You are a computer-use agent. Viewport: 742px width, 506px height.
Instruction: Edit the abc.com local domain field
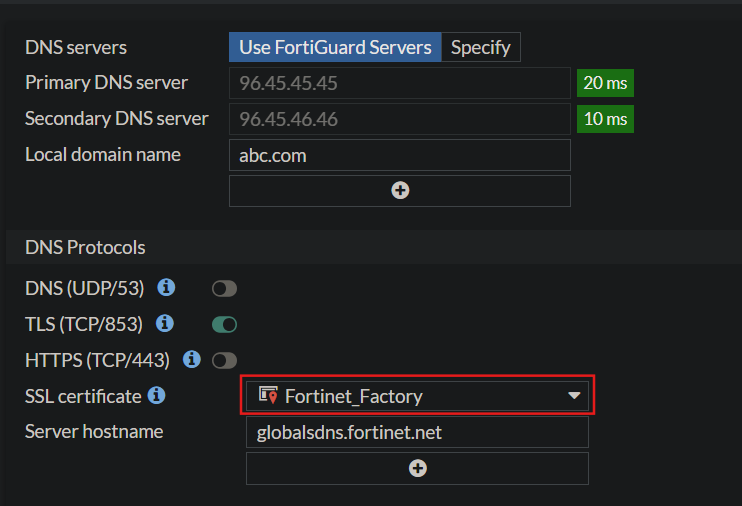pyautogui.click(x=399, y=155)
